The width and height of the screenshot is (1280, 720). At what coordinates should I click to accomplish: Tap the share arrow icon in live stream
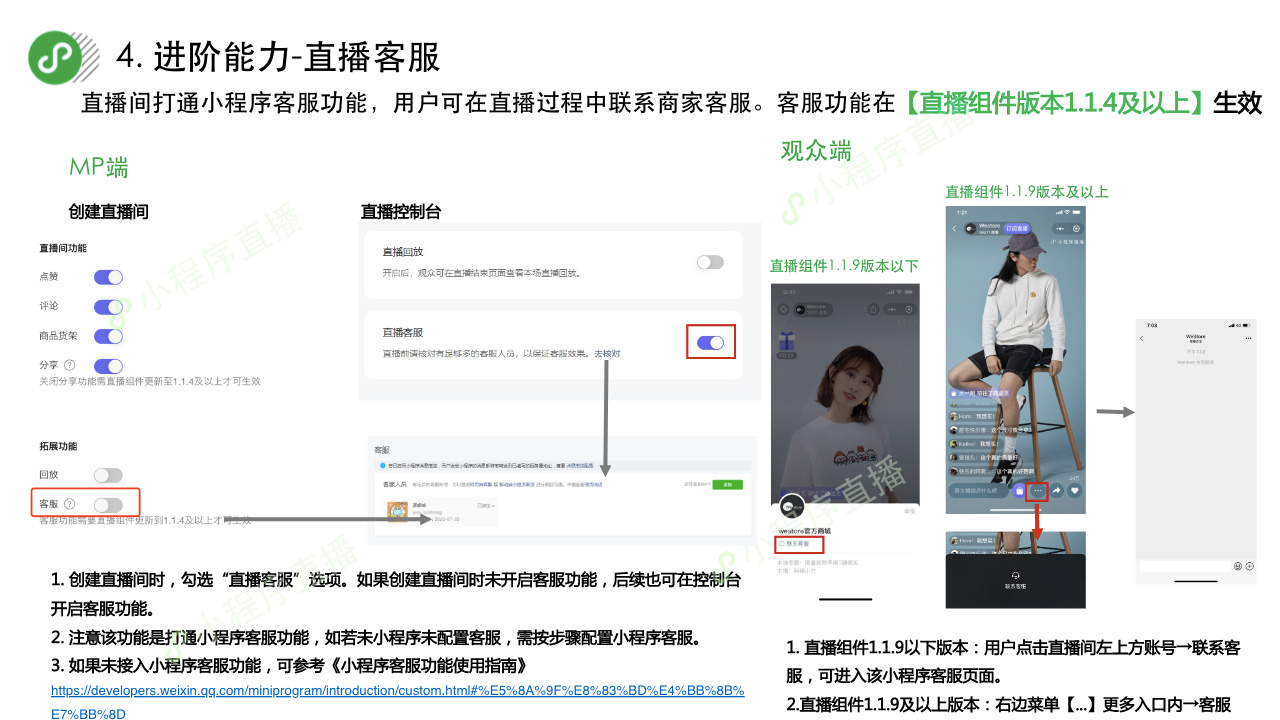point(1056,491)
